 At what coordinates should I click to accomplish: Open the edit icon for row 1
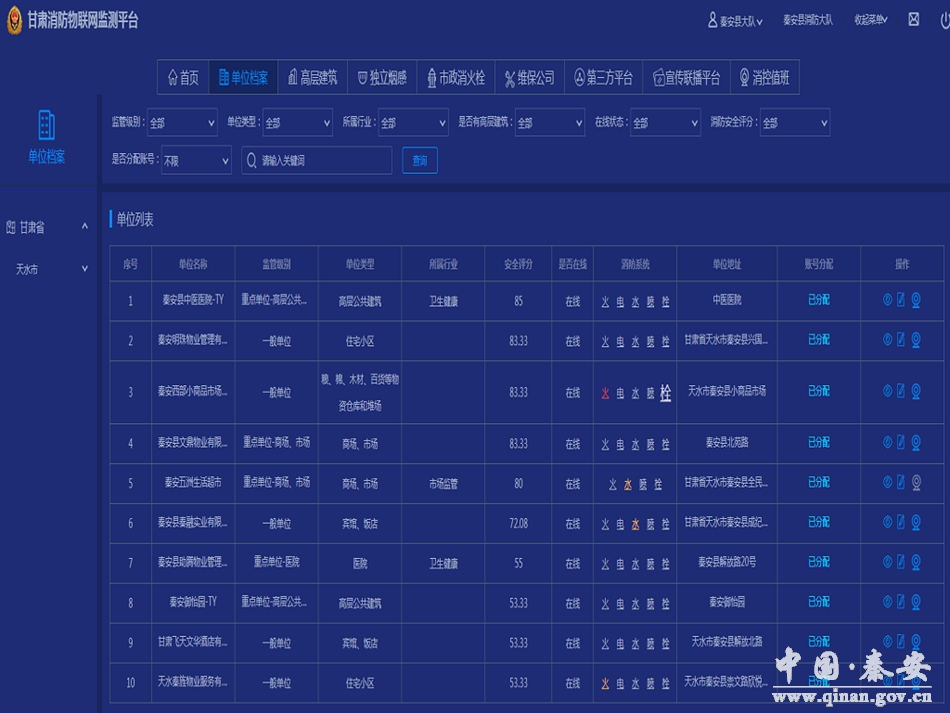point(900,300)
